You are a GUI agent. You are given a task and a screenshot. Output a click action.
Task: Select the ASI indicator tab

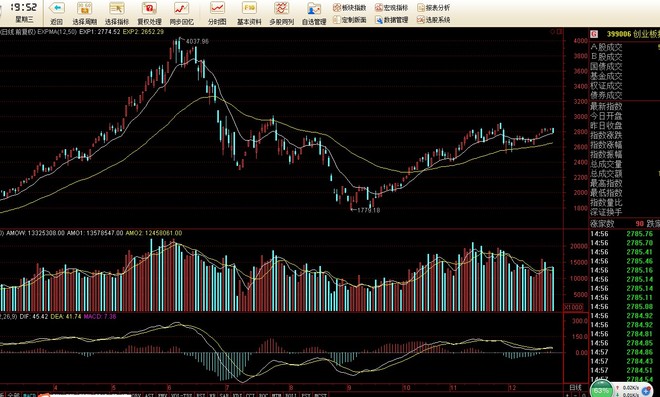149,394
